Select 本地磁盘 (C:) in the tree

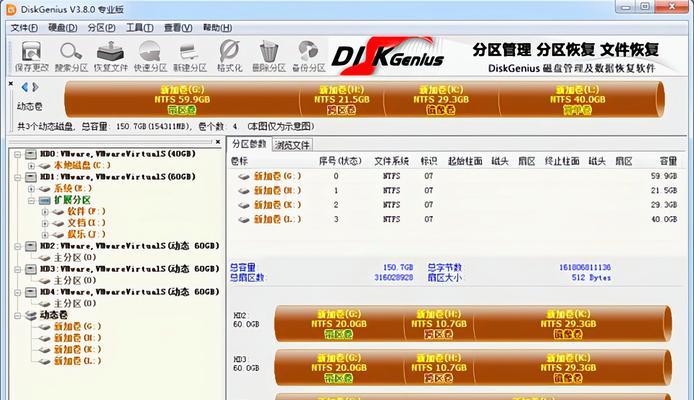(82, 165)
